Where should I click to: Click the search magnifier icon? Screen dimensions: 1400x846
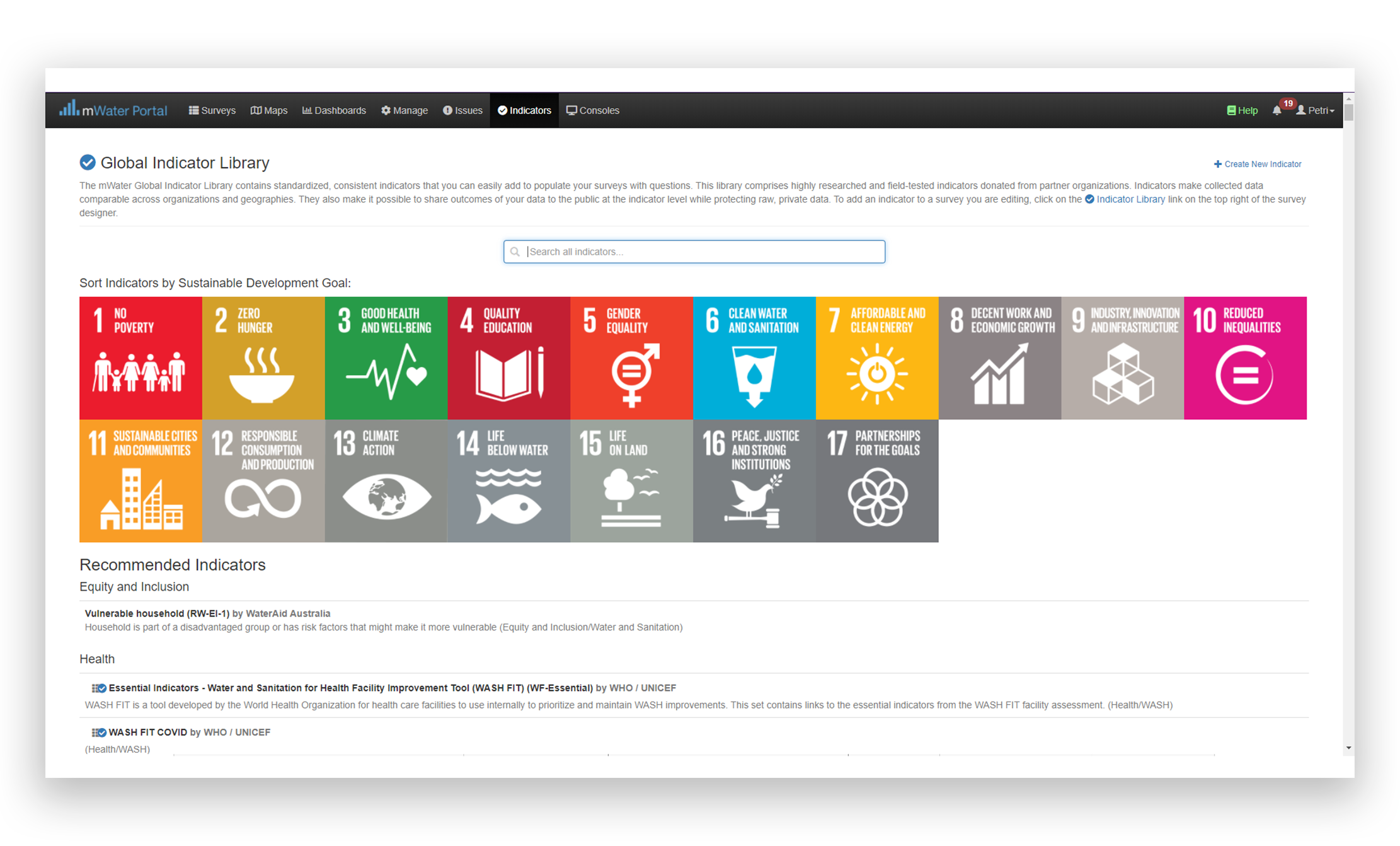(515, 252)
